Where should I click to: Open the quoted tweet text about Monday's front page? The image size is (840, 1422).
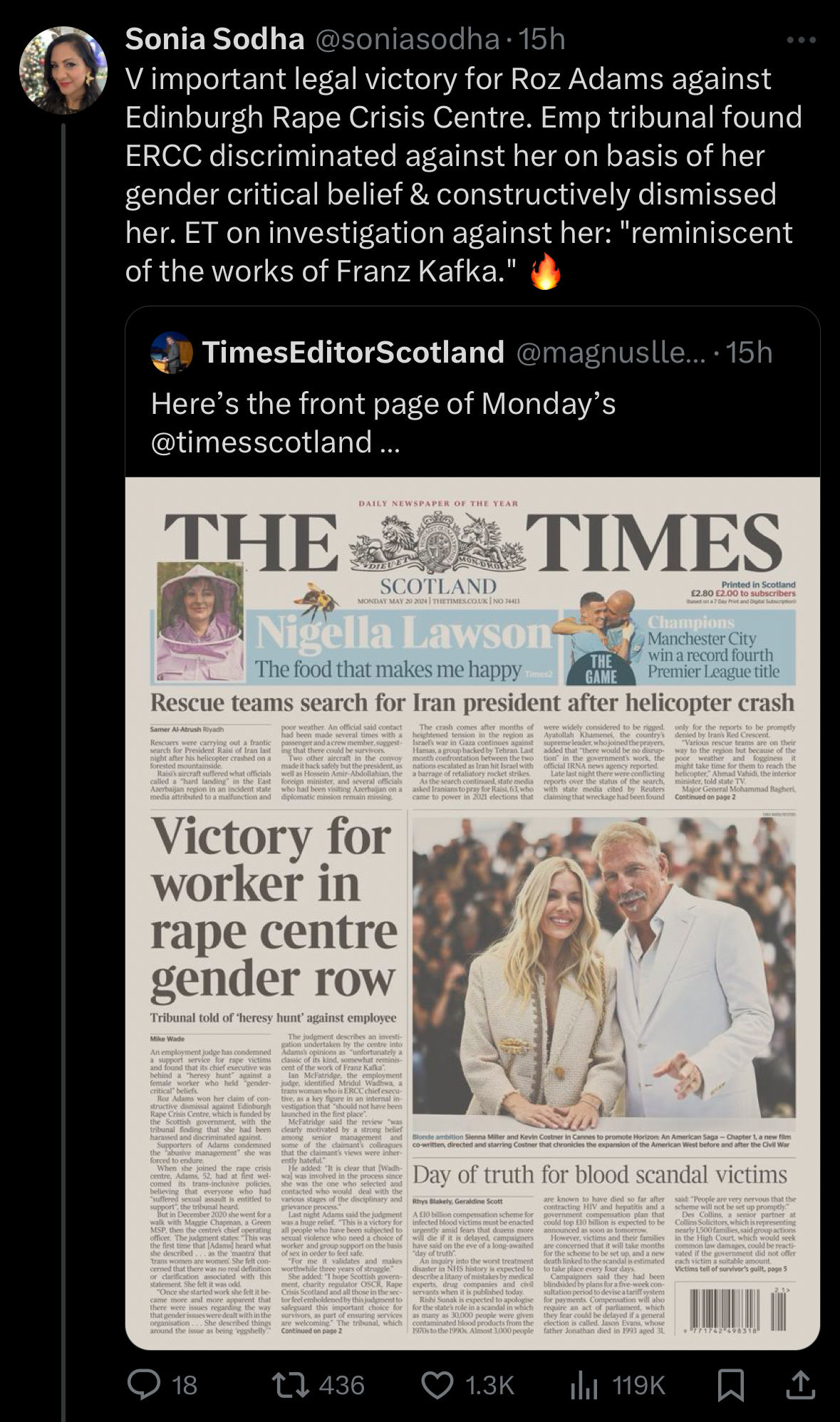tap(383, 422)
